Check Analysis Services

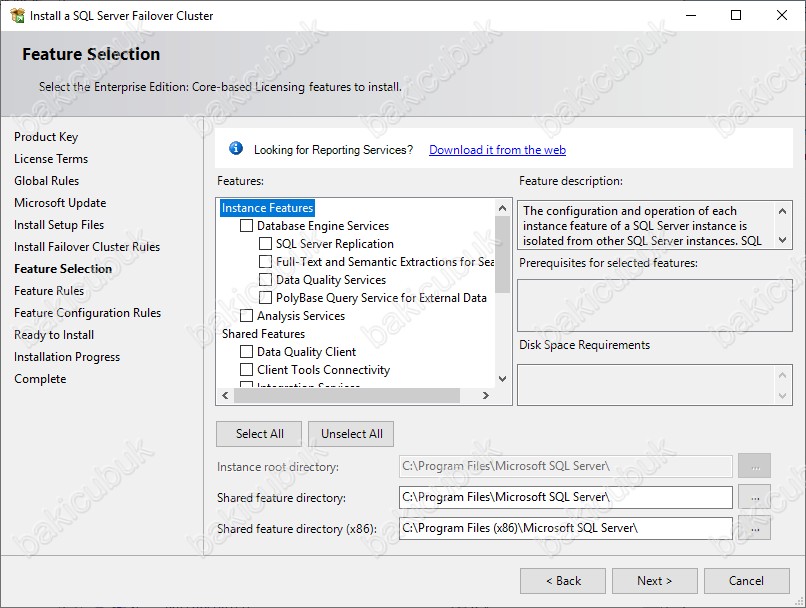(x=247, y=316)
